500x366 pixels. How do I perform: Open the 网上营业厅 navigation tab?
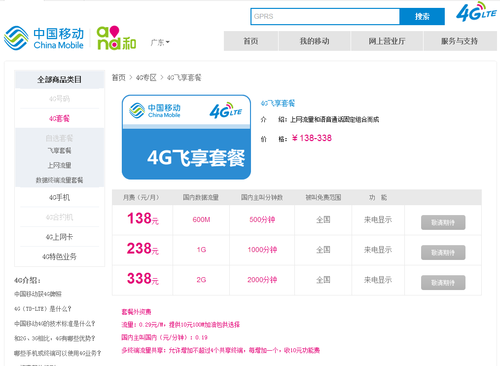pos(387,41)
